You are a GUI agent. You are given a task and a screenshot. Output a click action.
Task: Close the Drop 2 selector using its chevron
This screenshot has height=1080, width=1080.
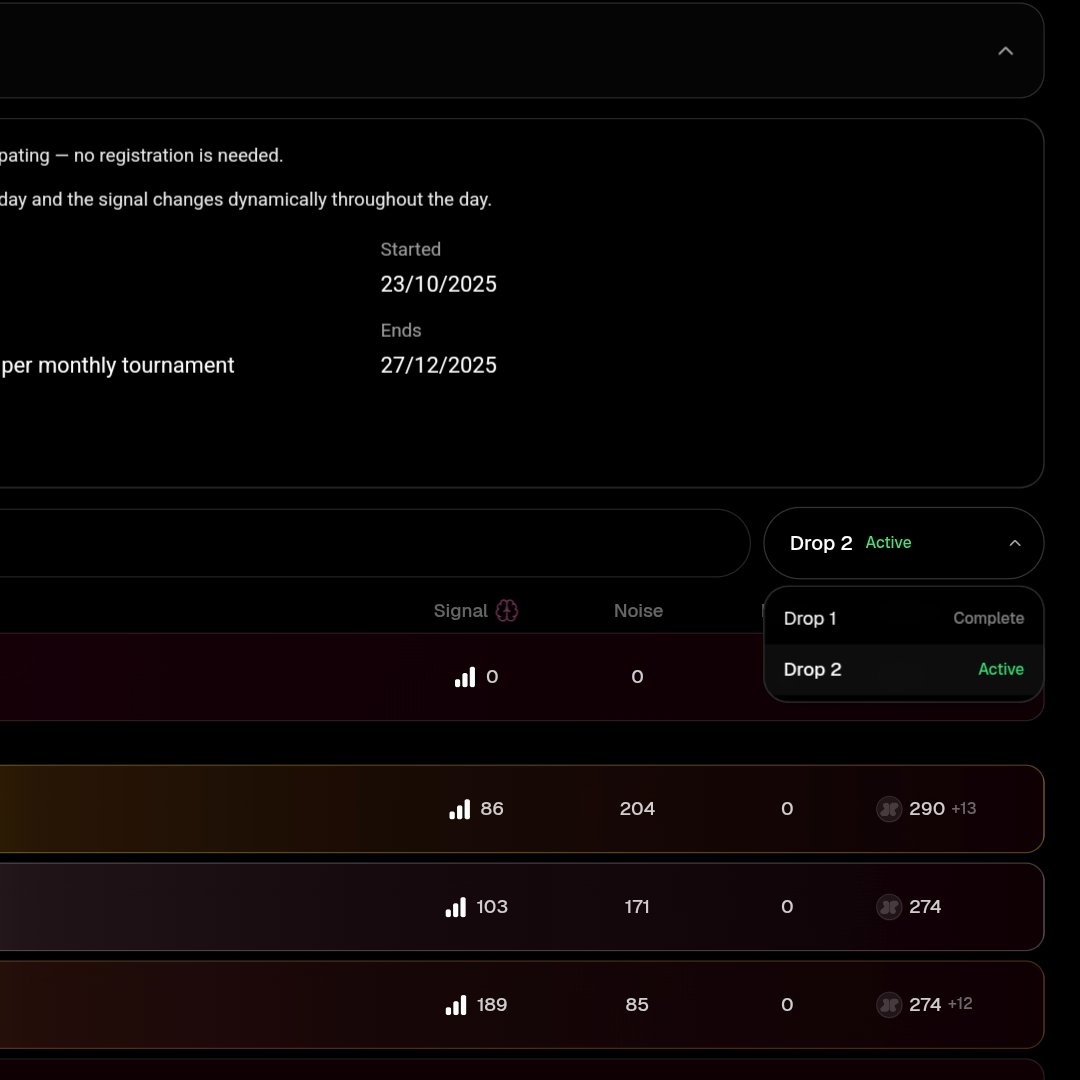[1015, 543]
